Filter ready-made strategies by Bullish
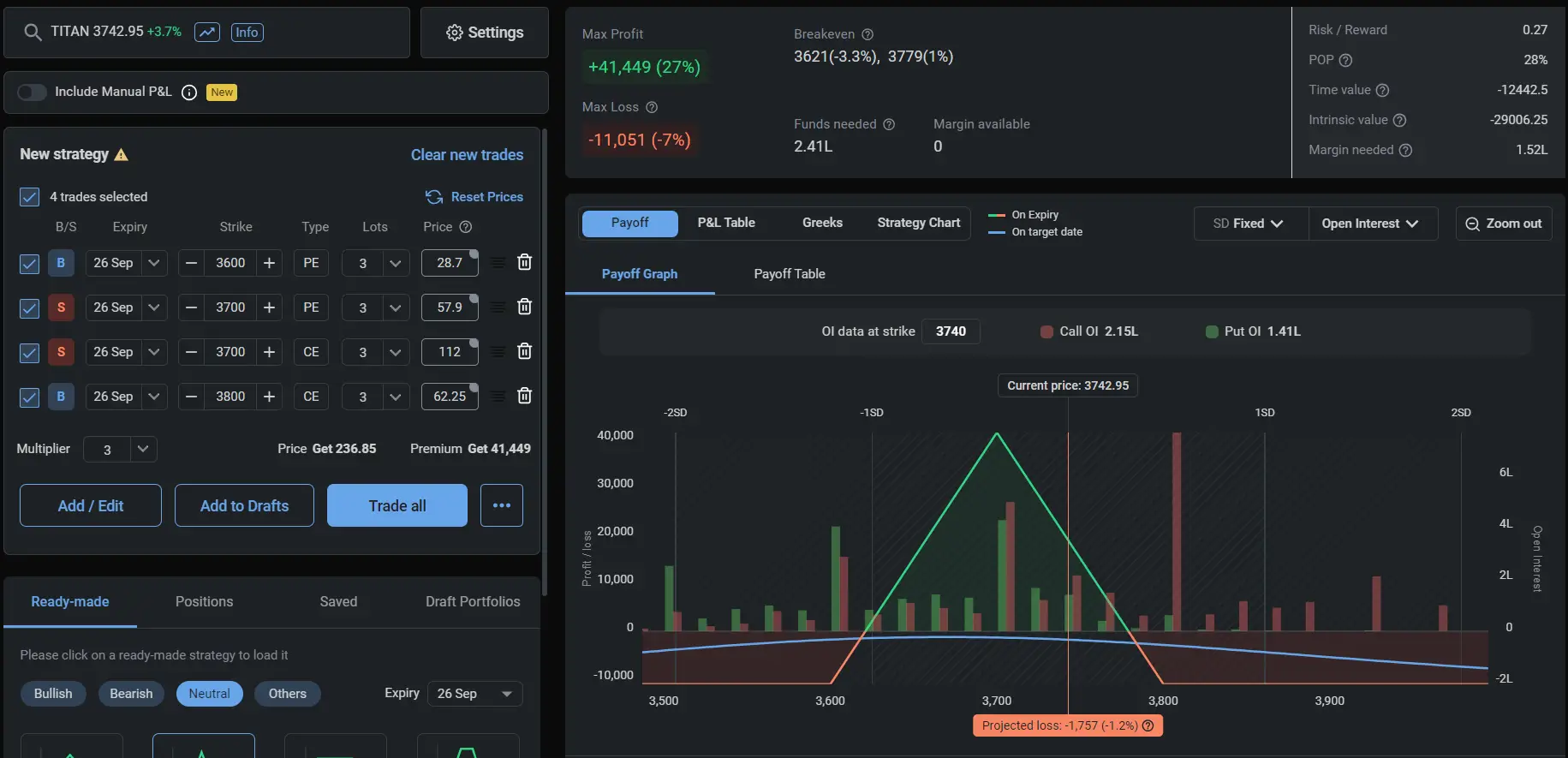This screenshot has width=1568, height=758. (x=53, y=694)
